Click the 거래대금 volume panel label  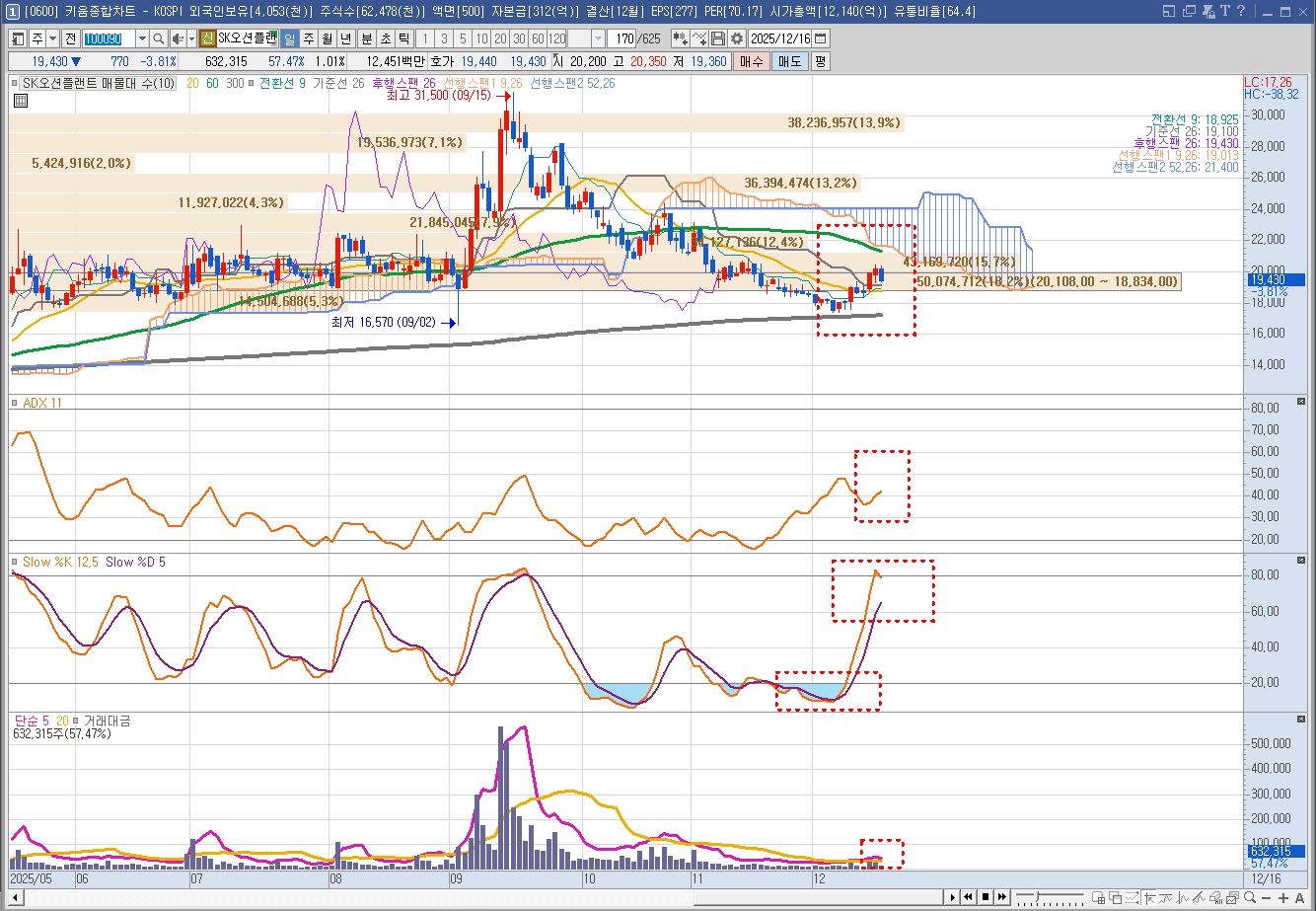tap(107, 721)
